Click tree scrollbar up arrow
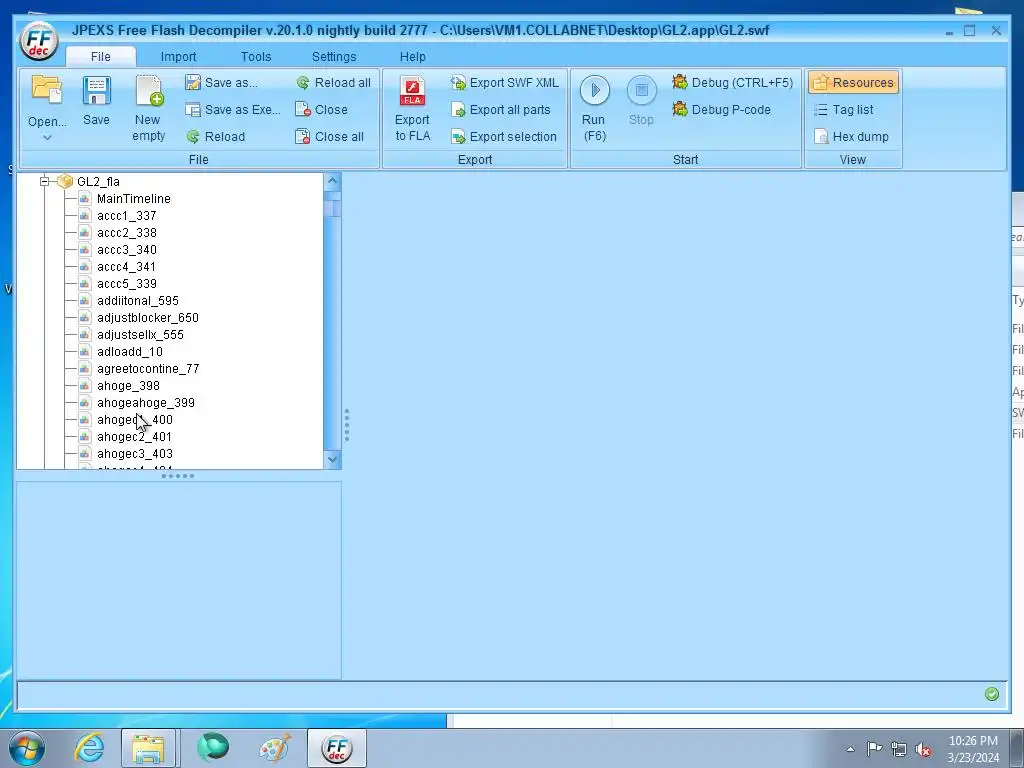 (332, 182)
